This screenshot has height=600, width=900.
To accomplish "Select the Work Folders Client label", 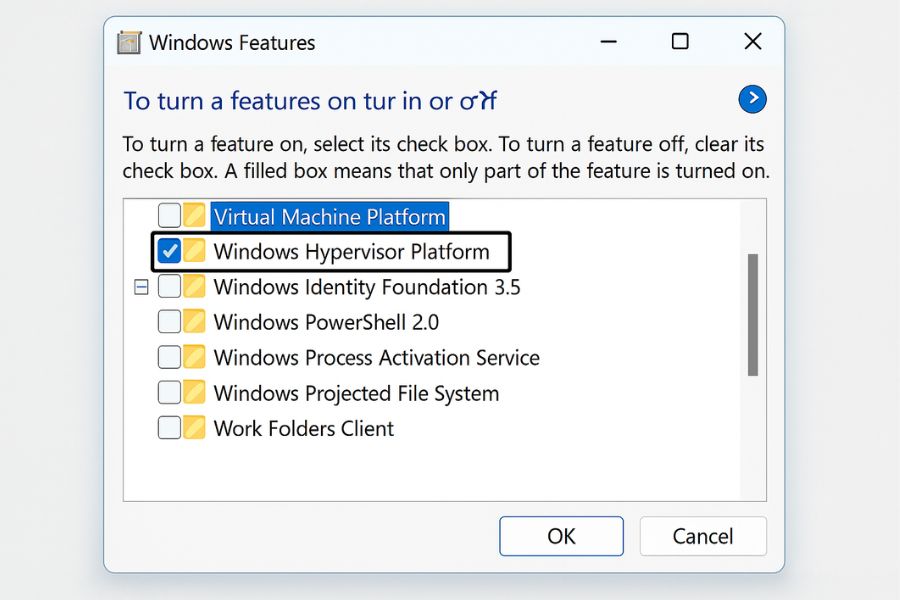I will coord(304,429).
